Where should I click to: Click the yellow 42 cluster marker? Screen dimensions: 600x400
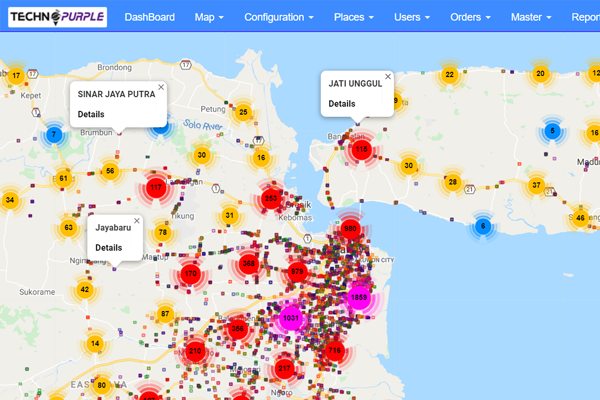click(85, 290)
